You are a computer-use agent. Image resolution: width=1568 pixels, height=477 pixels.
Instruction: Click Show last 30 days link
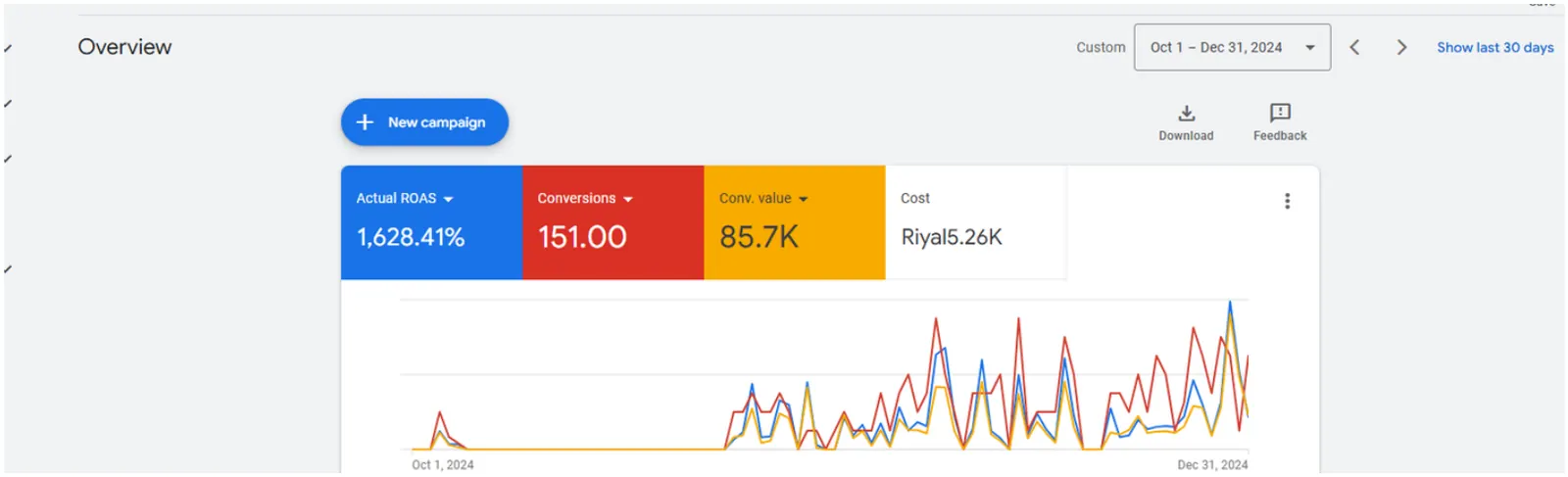click(1494, 47)
